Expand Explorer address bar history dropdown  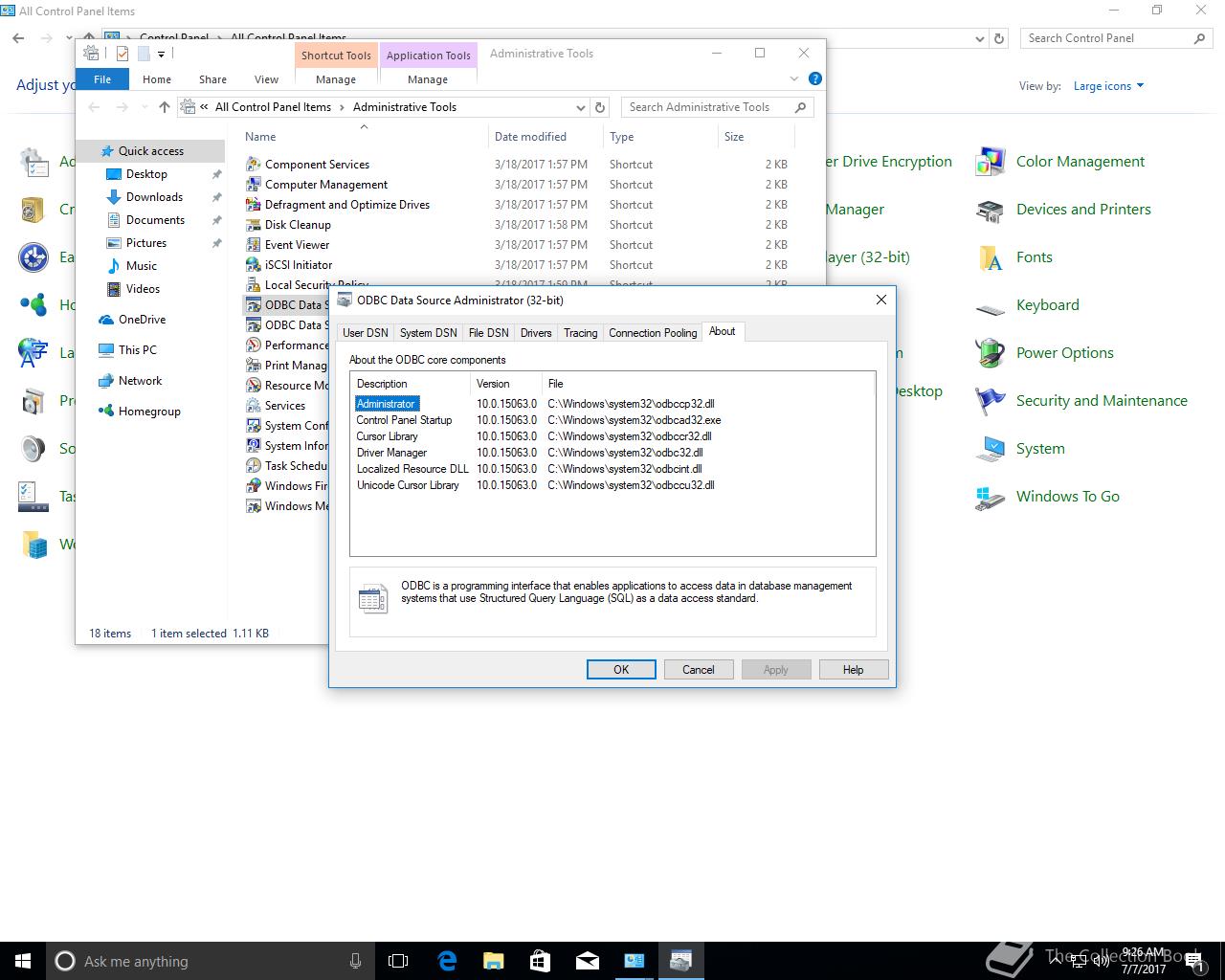coord(580,107)
